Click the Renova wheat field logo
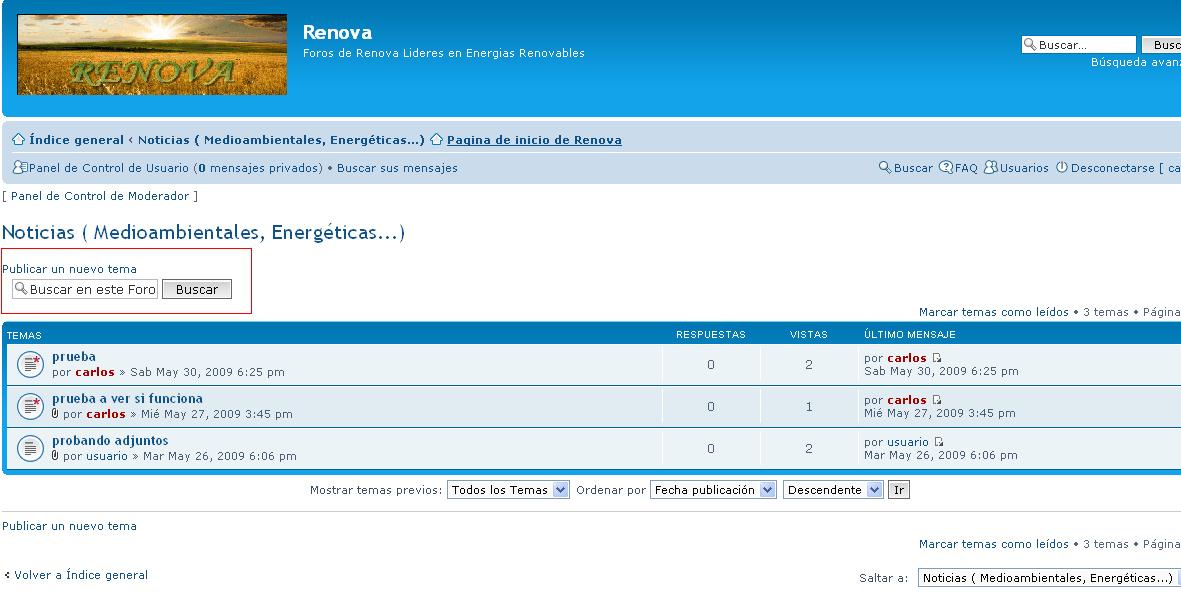The width and height of the screenshot is (1181, 593). [x=152, y=55]
